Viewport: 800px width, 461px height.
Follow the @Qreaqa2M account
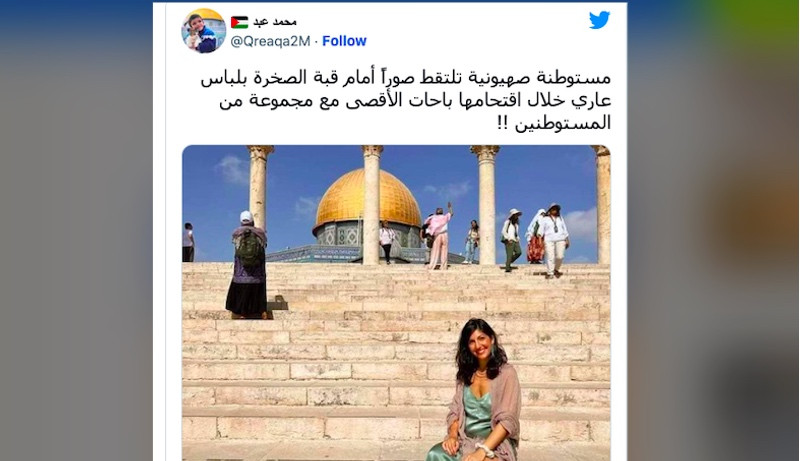[x=344, y=41]
